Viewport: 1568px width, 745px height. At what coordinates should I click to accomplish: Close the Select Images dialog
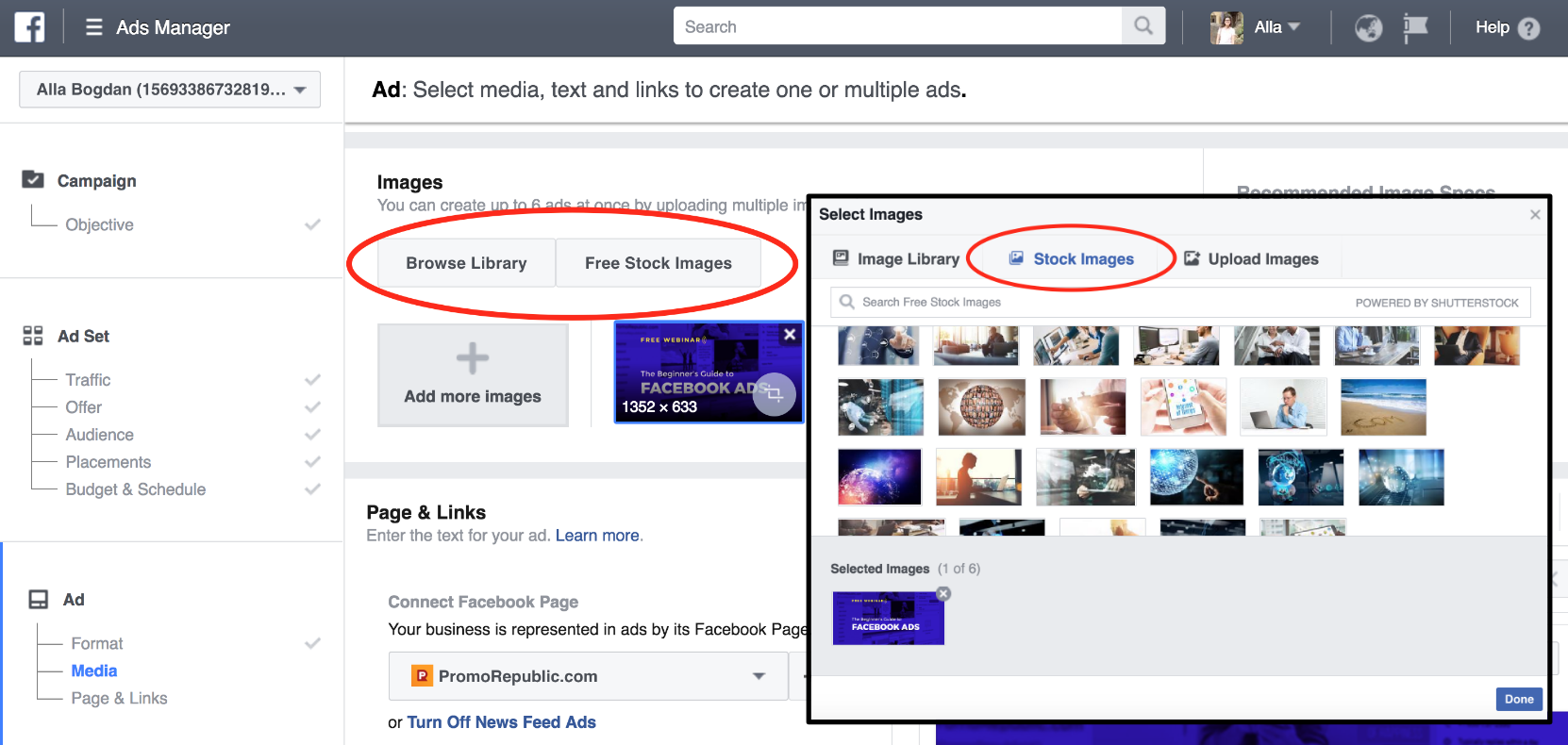1535,215
